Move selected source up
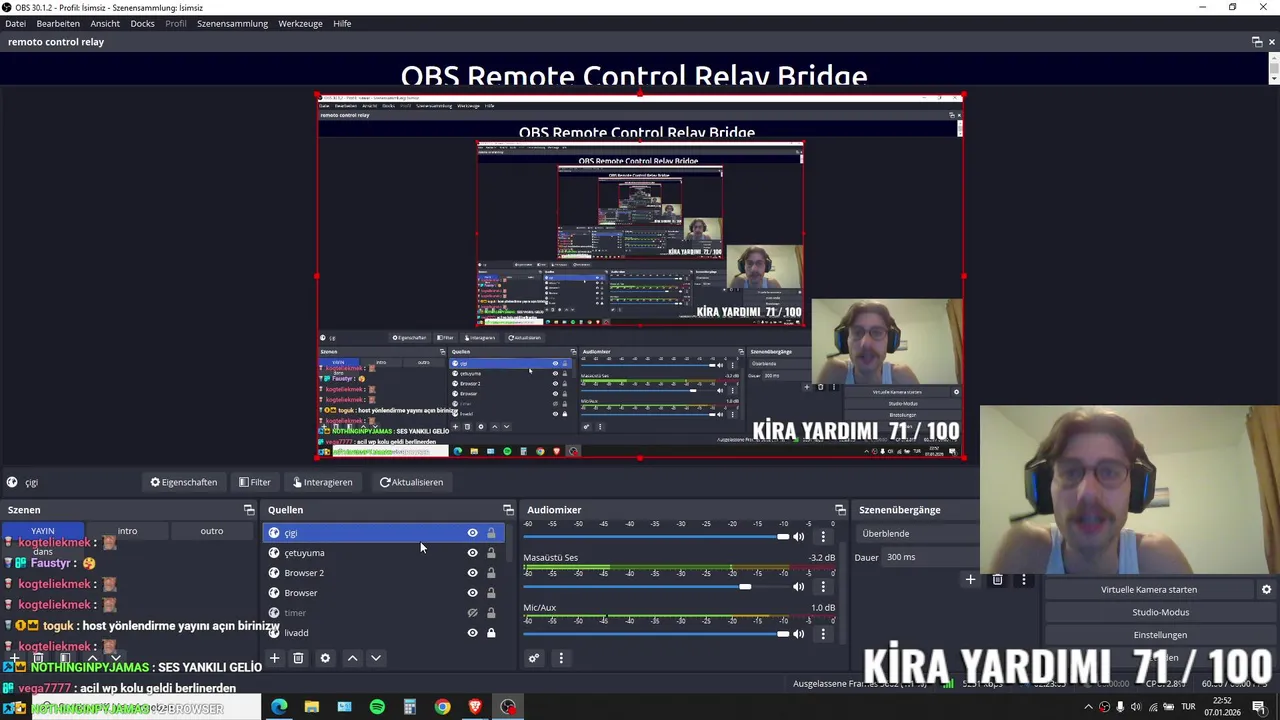The height and width of the screenshot is (720, 1280). click(352, 658)
